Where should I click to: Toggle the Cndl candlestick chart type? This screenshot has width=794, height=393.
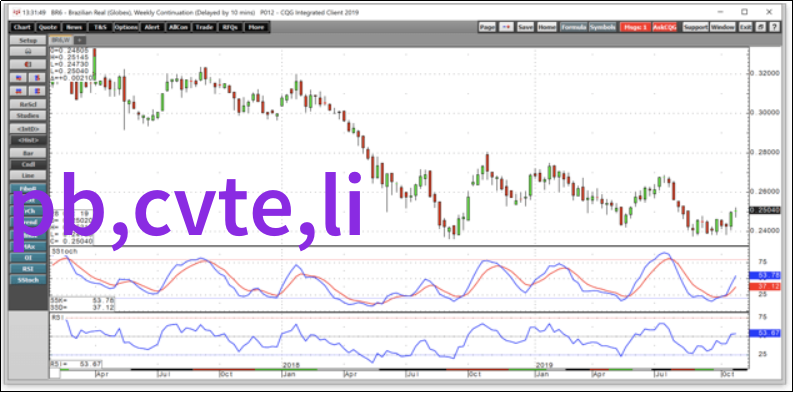pyautogui.click(x=28, y=165)
